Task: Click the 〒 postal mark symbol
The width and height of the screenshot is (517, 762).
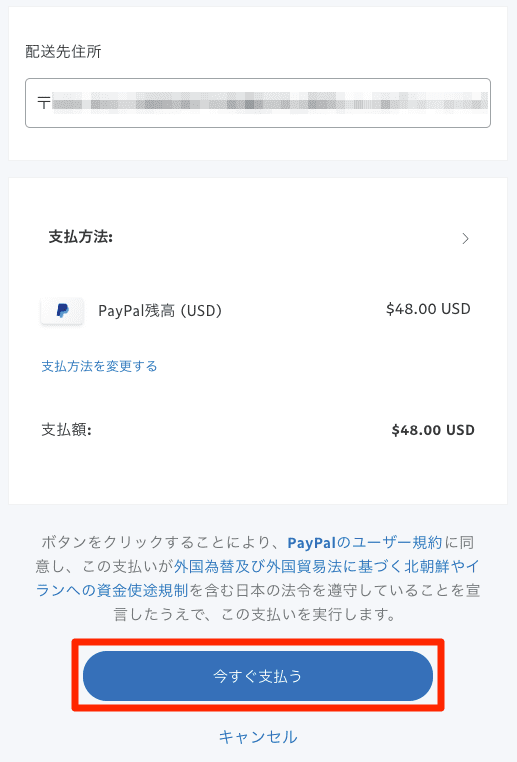Action: click(x=44, y=103)
